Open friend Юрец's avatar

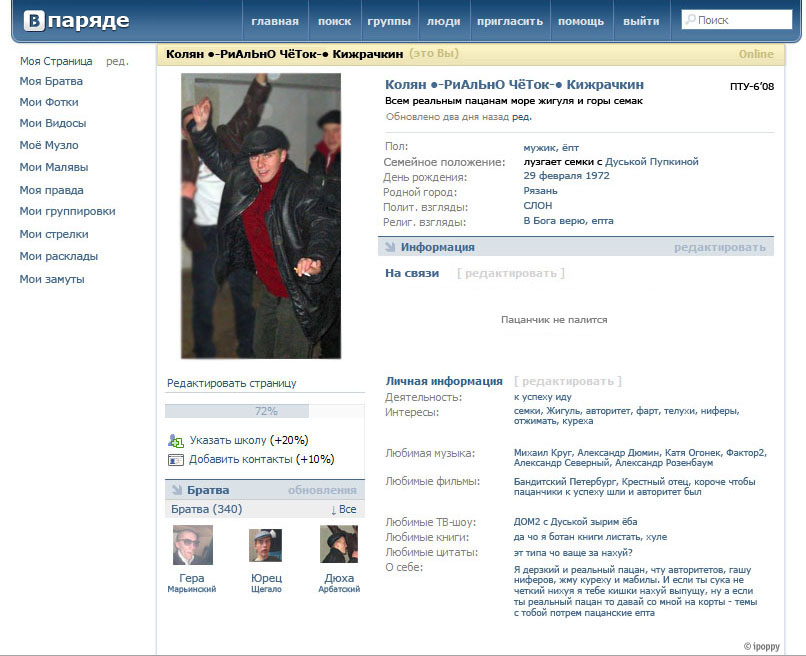[x=266, y=545]
